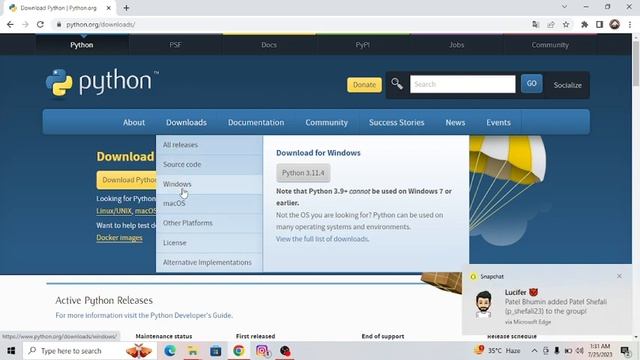Open the About navigation menu

pos(134,122)
